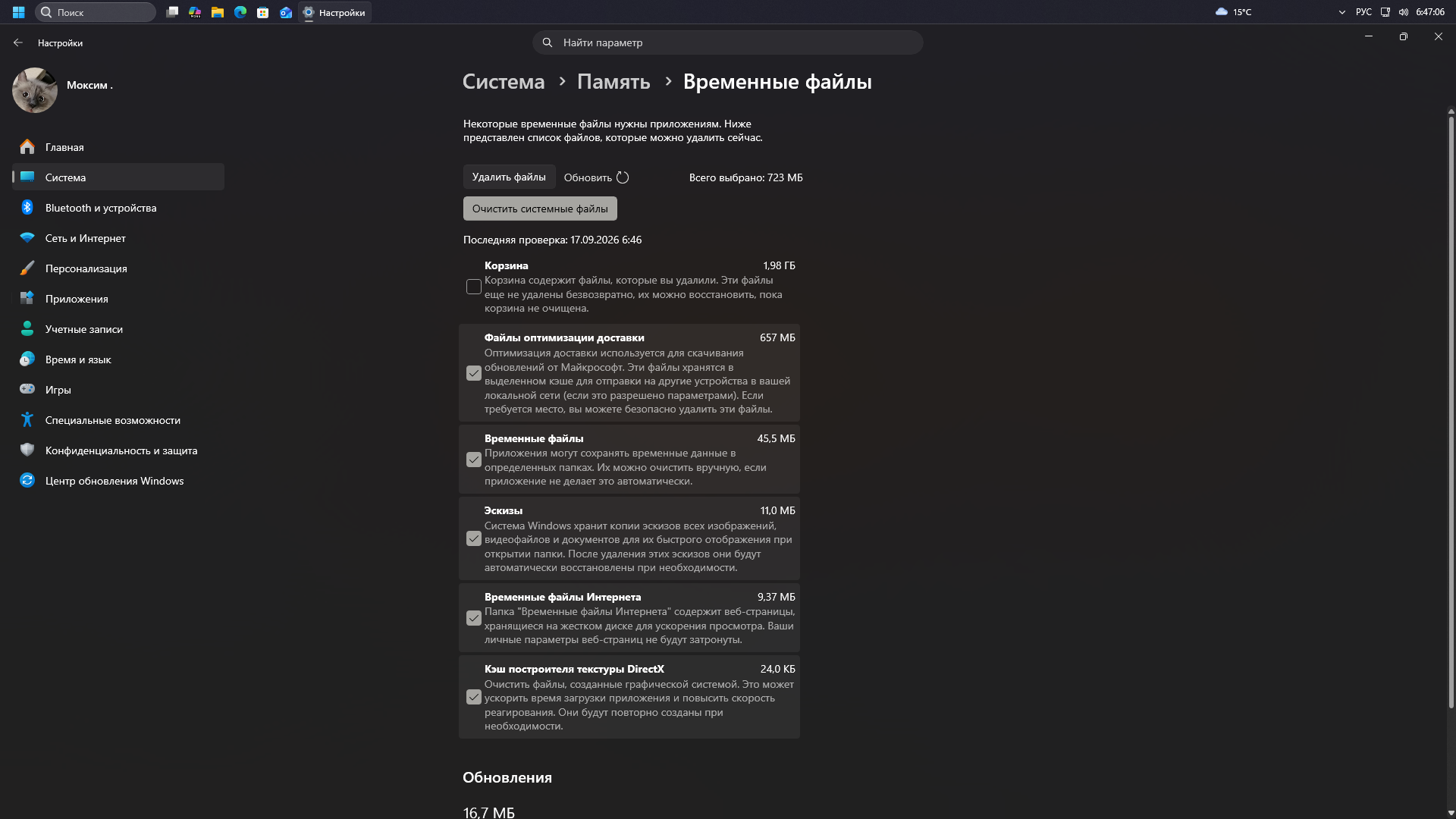1456x819 pixels.
Task: Open Время и язык clock icon
Action: tap(27, 359)
